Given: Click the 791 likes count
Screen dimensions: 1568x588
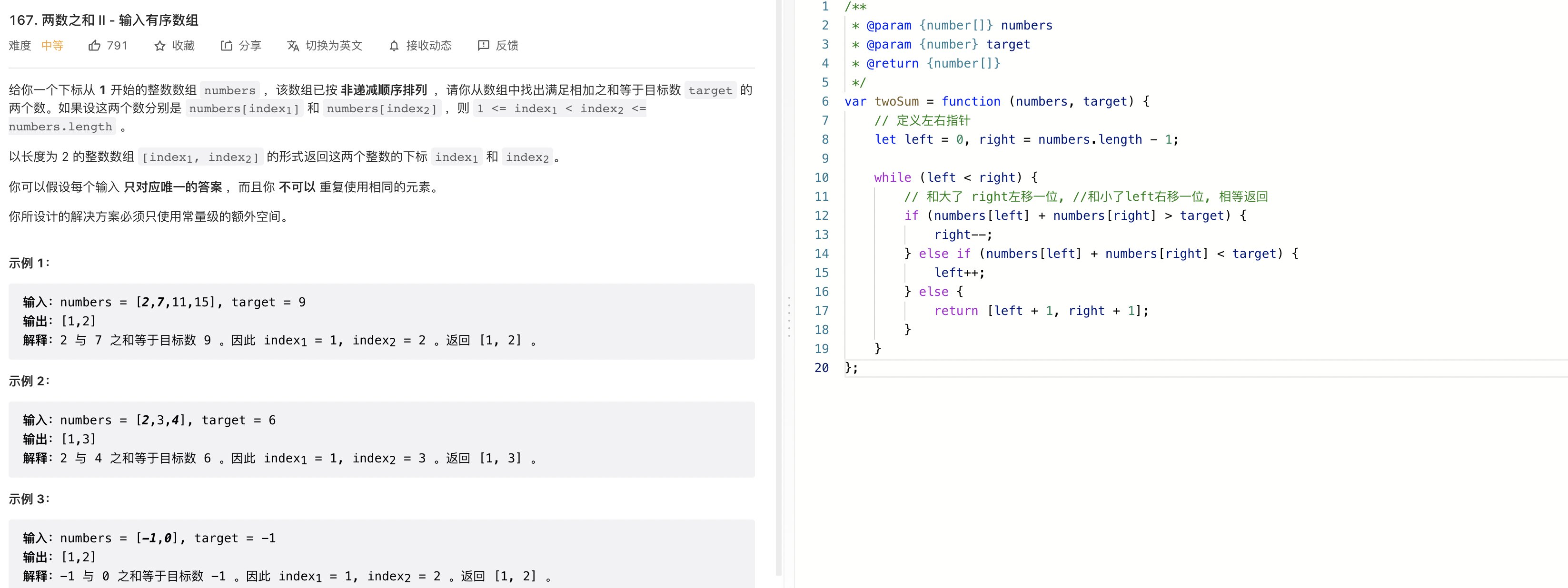Looking at the screenshot, I should [x=117, y=46].
